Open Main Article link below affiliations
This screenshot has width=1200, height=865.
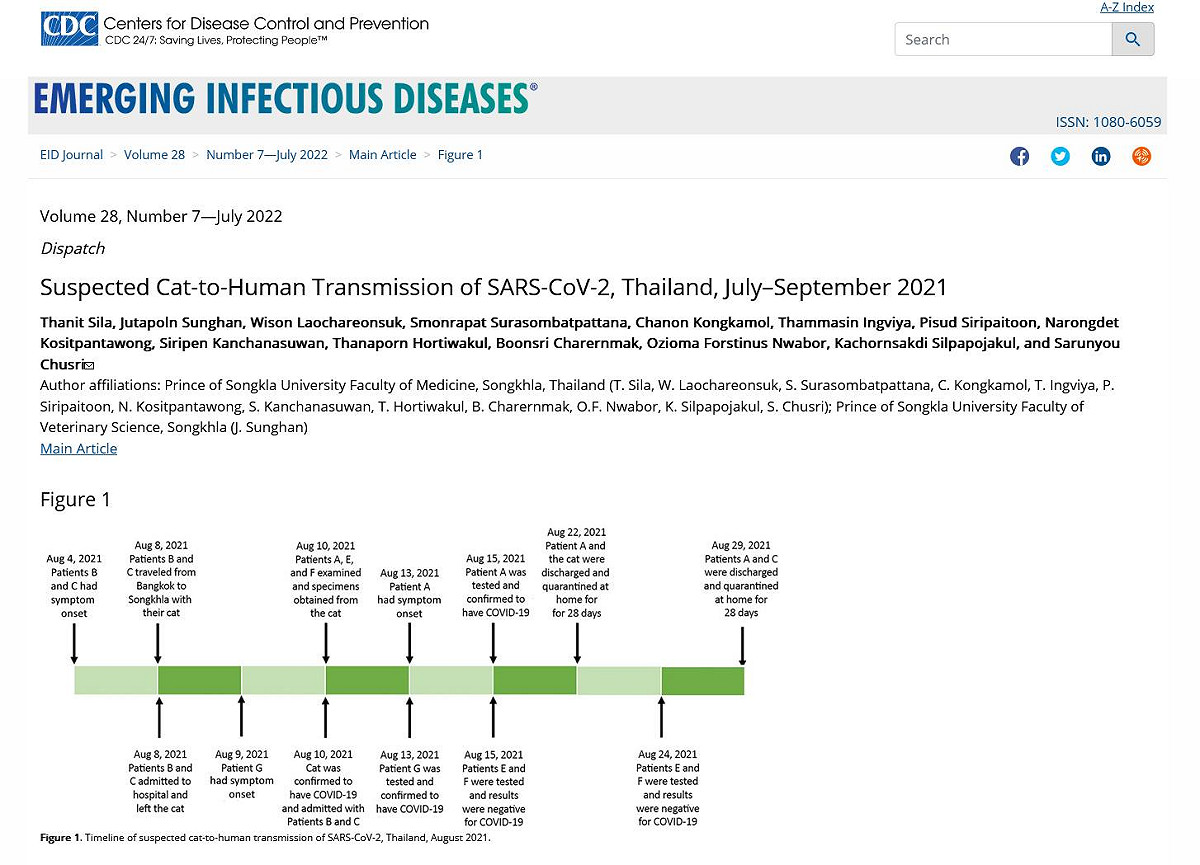78,448
